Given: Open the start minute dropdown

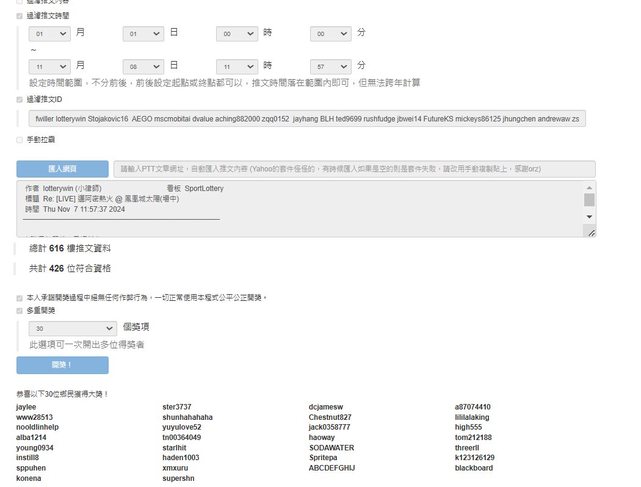Looking at the screenshot, I should click(330, 33).
